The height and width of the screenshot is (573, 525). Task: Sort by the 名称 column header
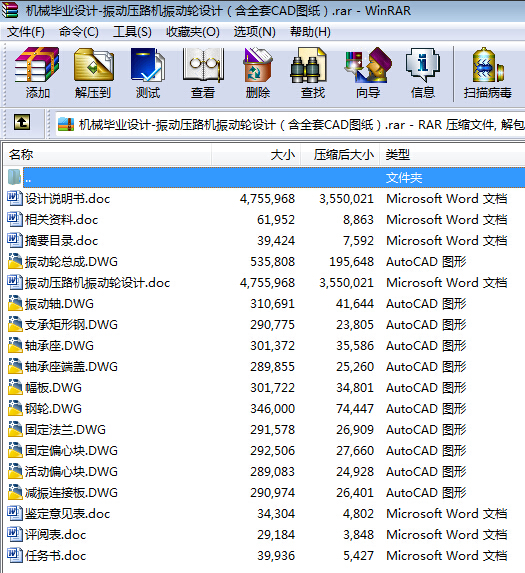click(107, 155)
